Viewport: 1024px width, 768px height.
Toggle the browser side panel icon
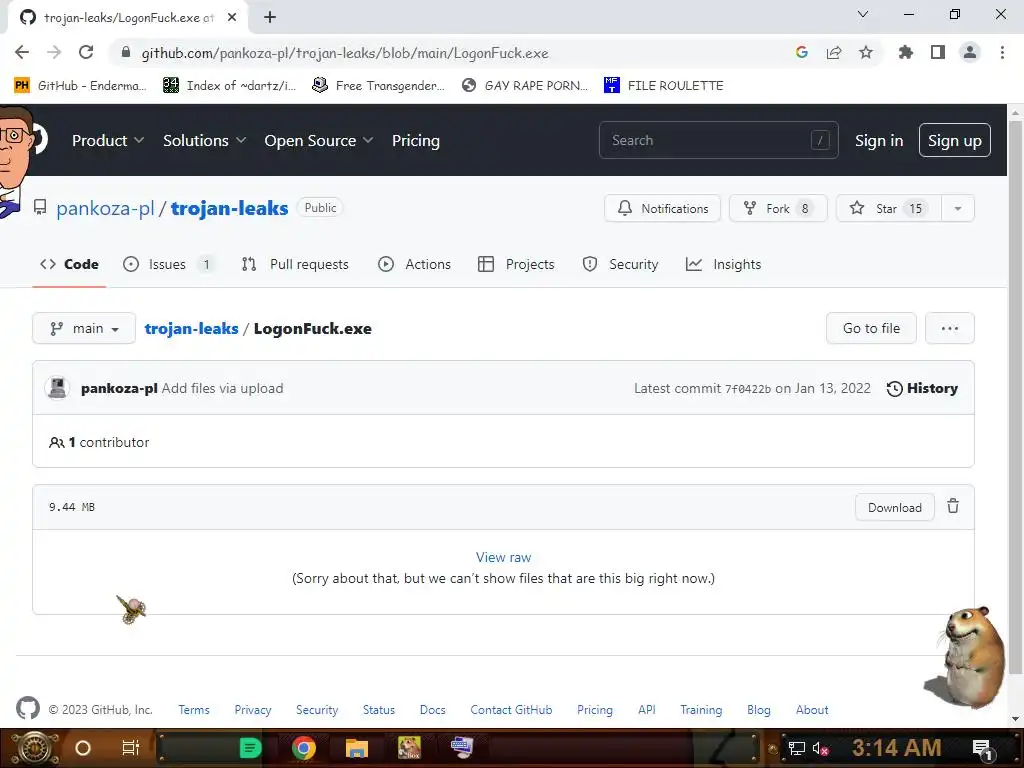938,52
